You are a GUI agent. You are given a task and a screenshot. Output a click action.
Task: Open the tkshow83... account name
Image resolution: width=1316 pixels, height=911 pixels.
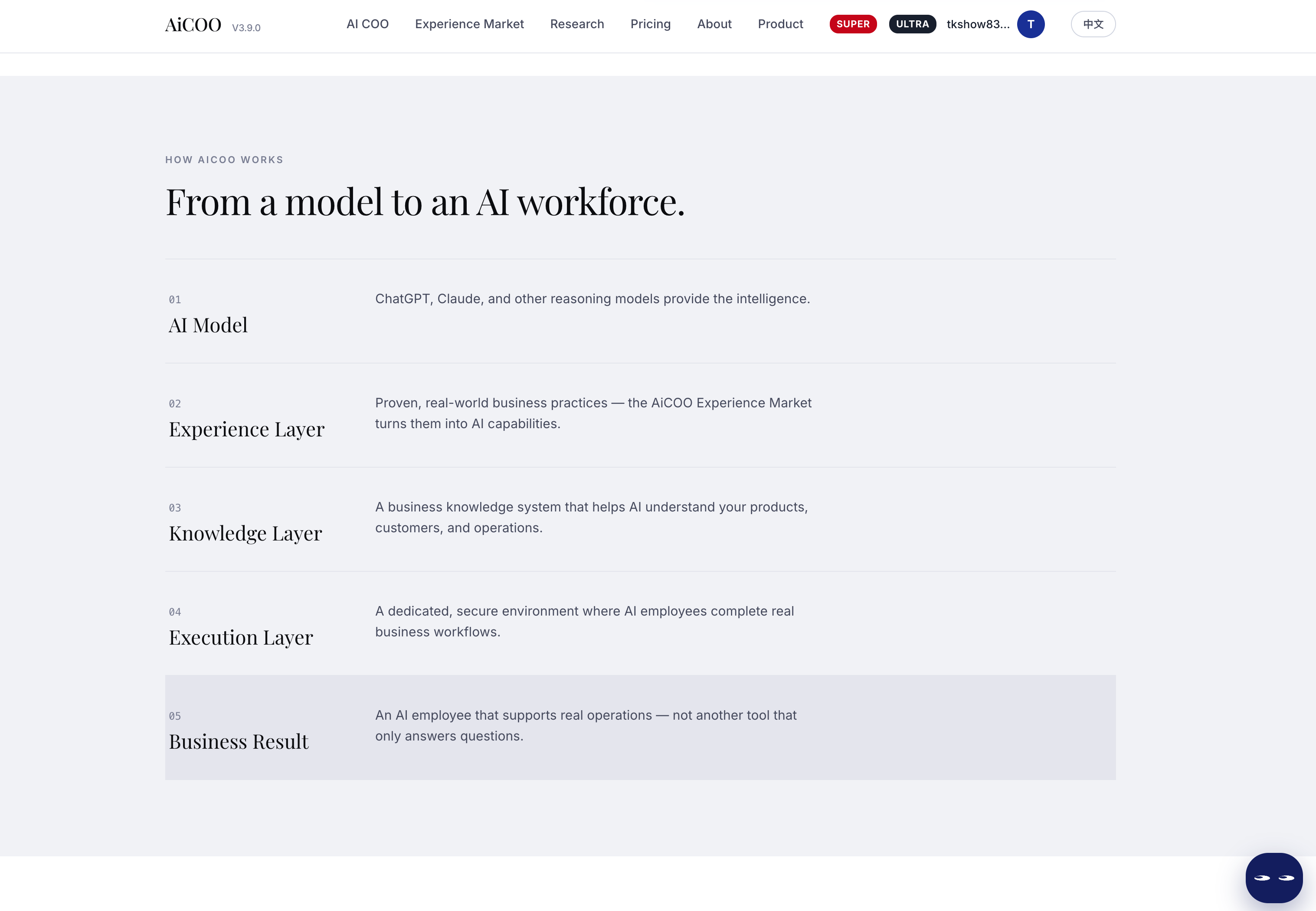[x=978, y=24]
